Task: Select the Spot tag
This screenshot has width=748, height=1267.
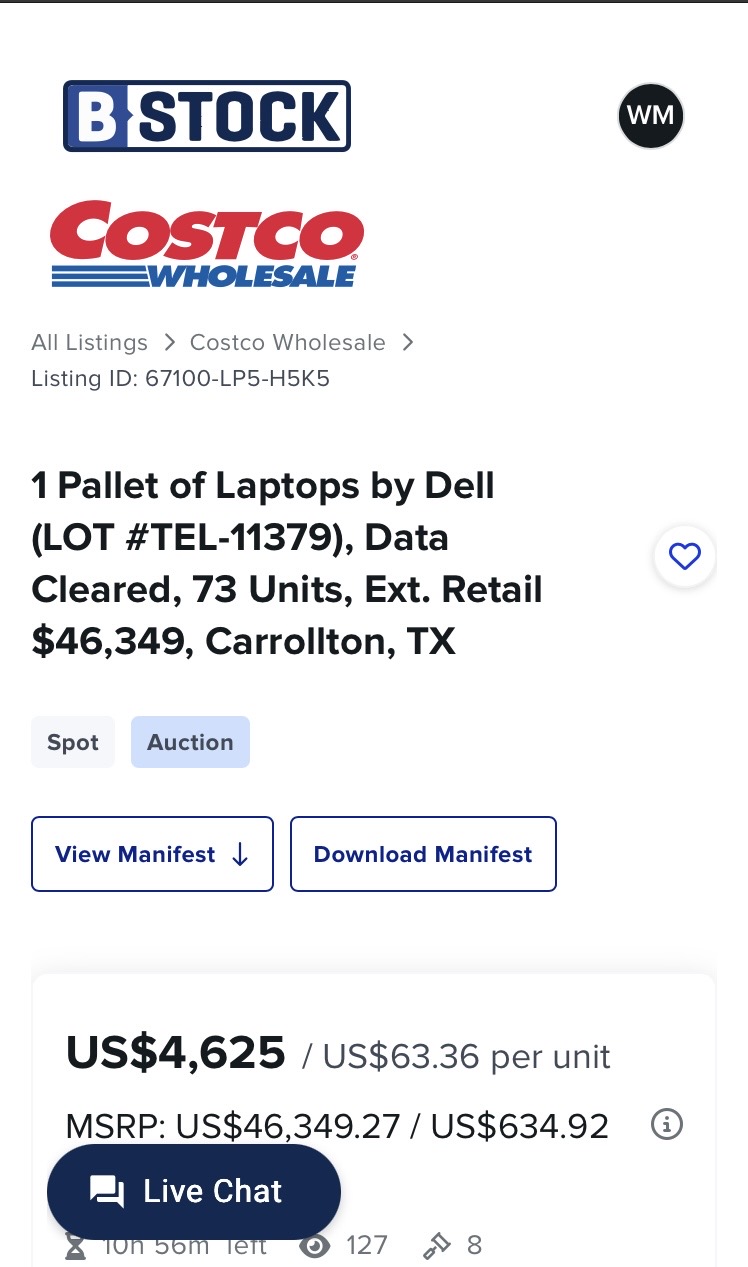Action: coord(73,742)
